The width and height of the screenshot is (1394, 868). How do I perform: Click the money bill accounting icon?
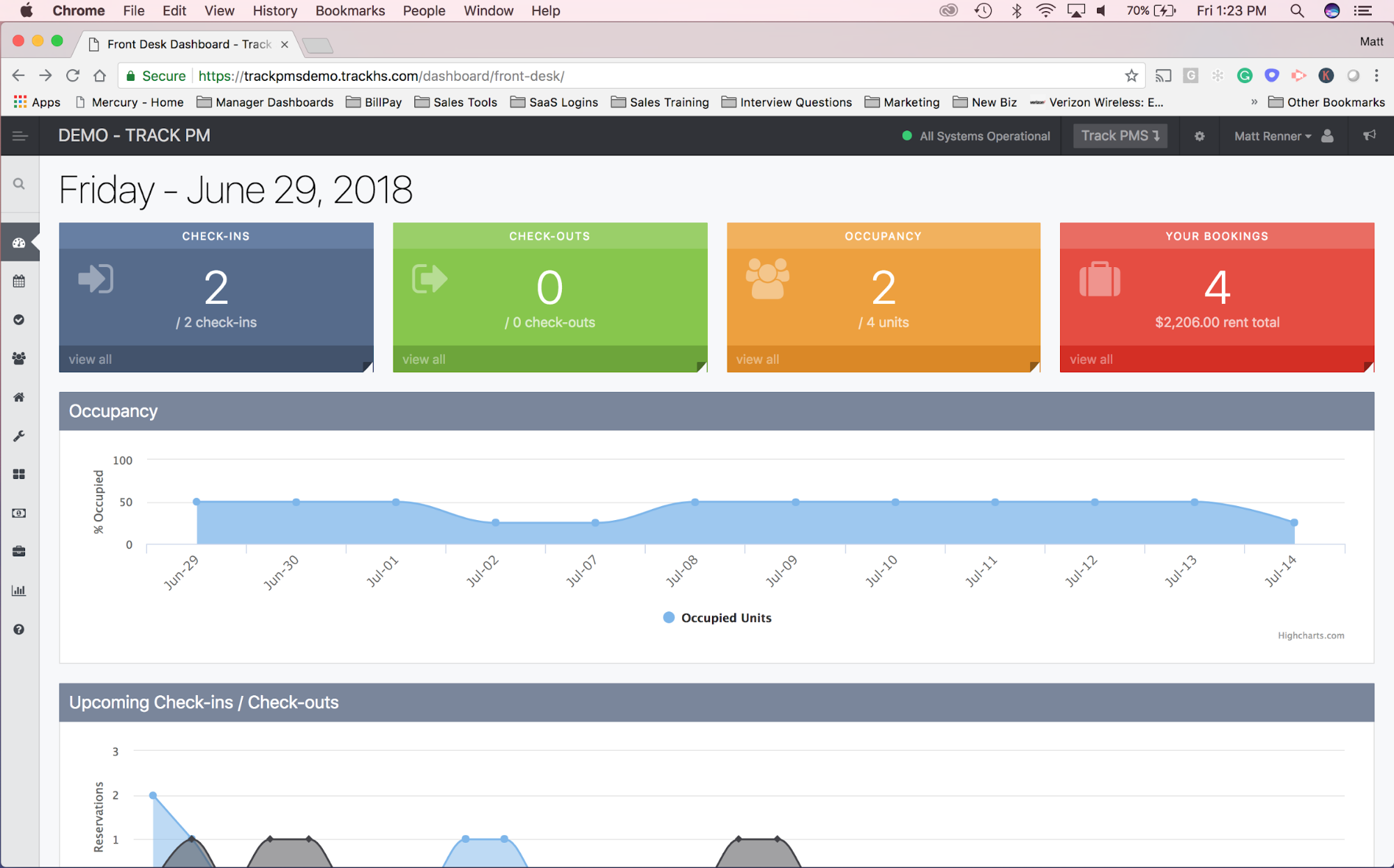pos(19,513)
